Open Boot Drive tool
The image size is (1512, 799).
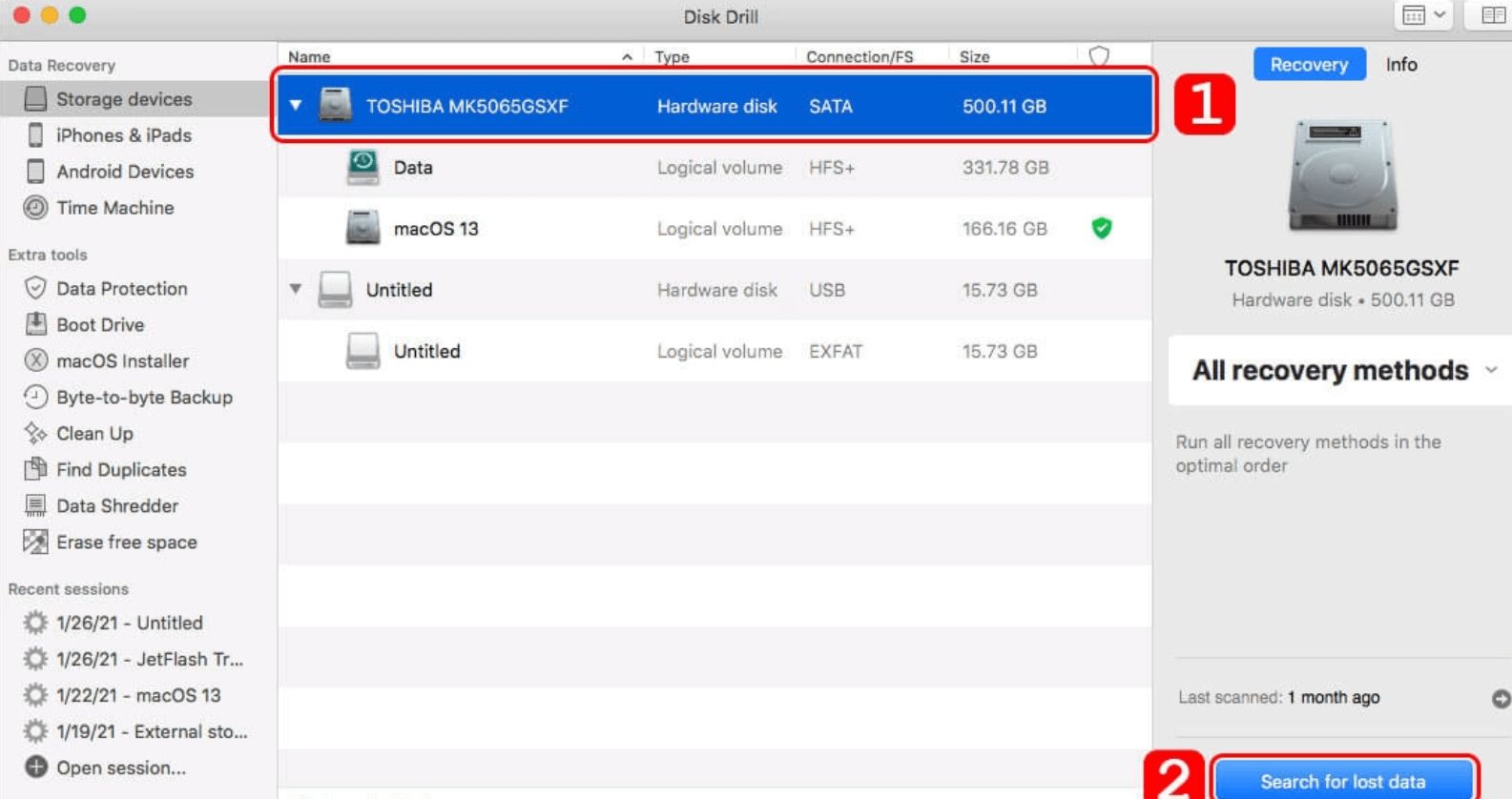99,325
